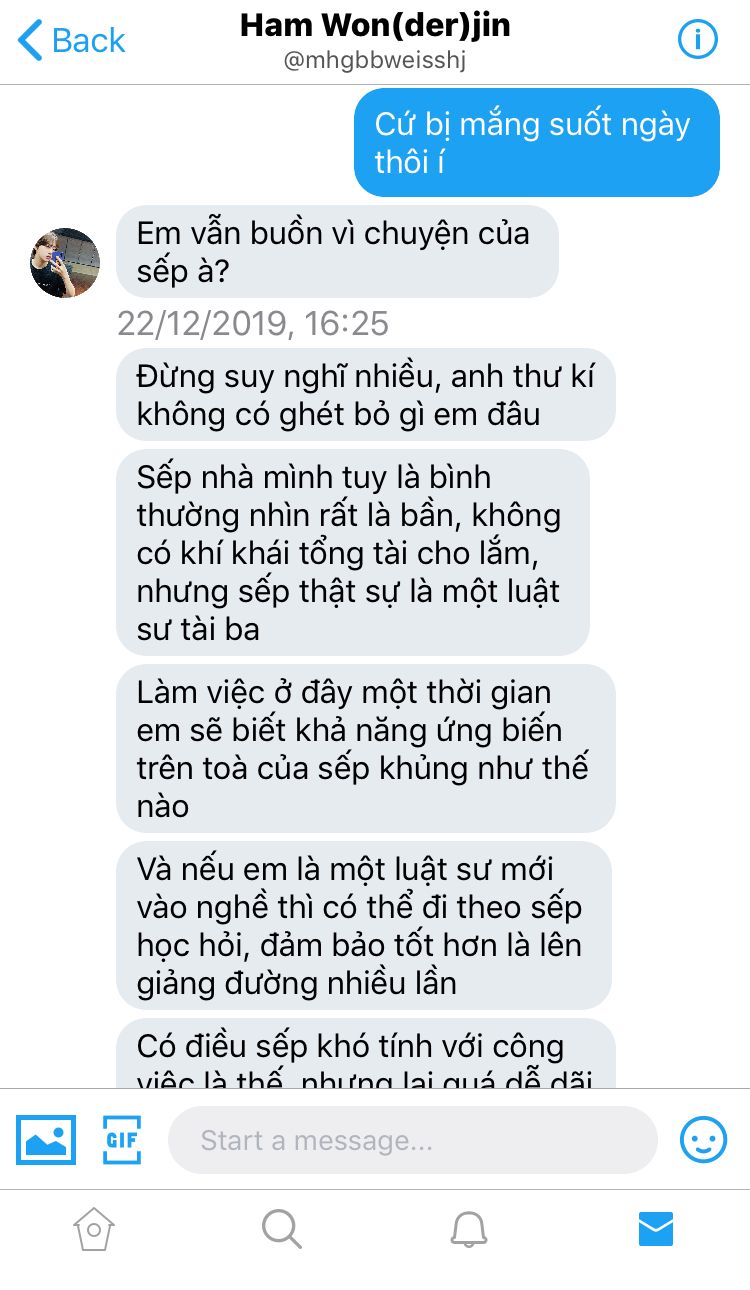750x1290 pixels.
Task: Tap the message starting 'Làm việc ở đây'
Action: [x=365, y=748]
